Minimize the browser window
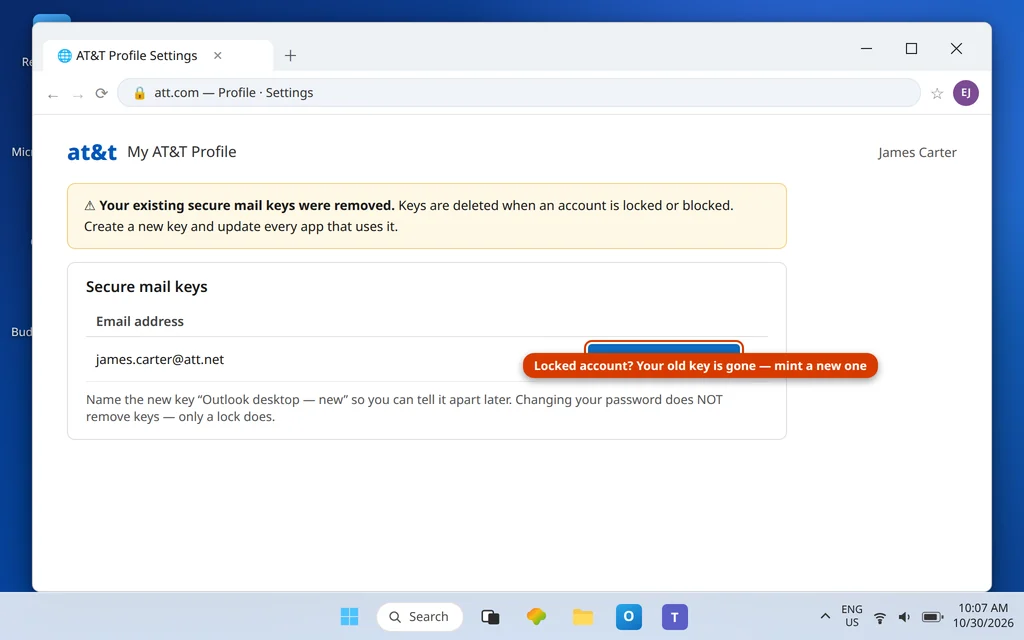The image size is (1024, 640). 867,48
